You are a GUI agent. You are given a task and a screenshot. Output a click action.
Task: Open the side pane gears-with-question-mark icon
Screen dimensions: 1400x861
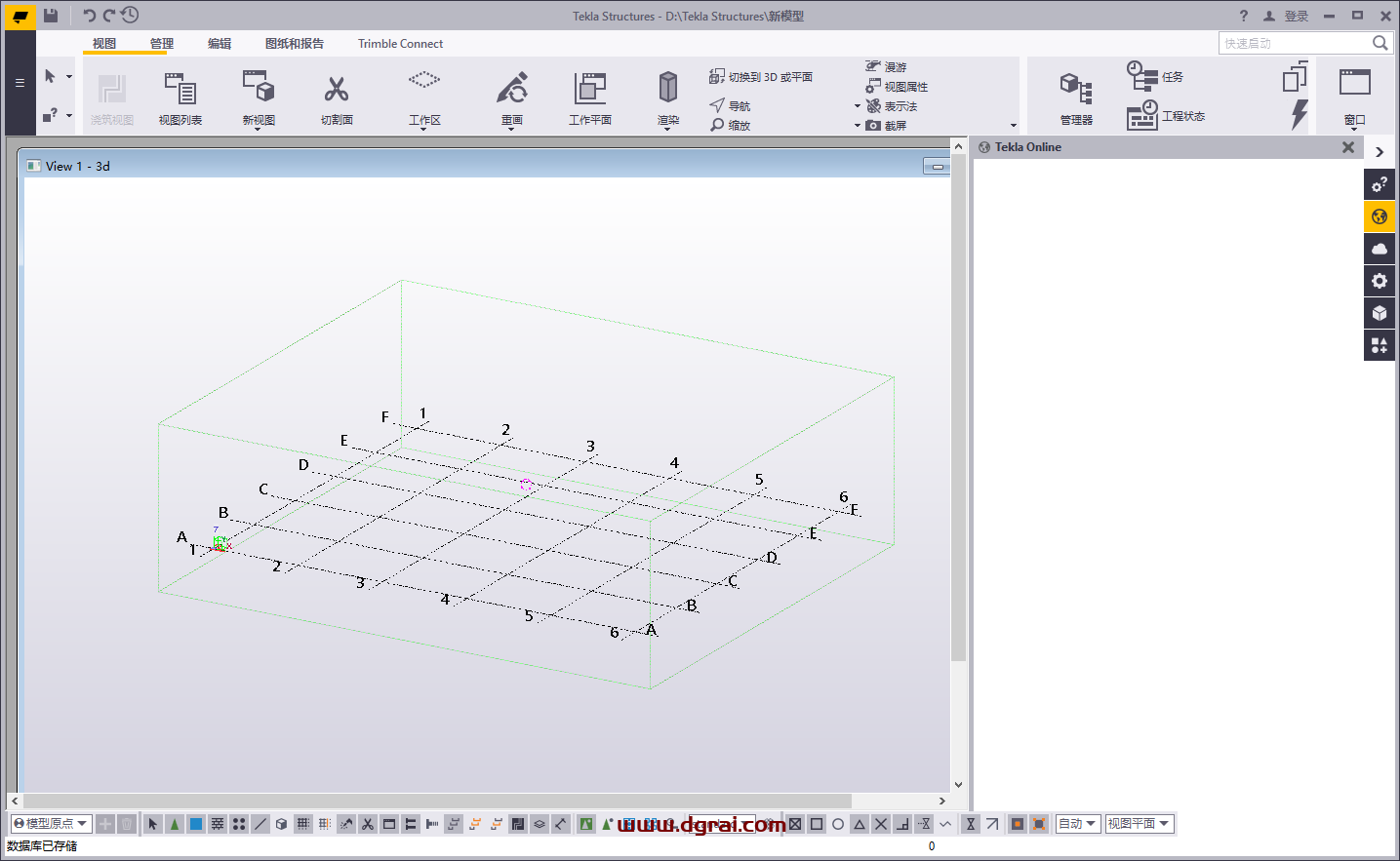(x=1380, y=184)
